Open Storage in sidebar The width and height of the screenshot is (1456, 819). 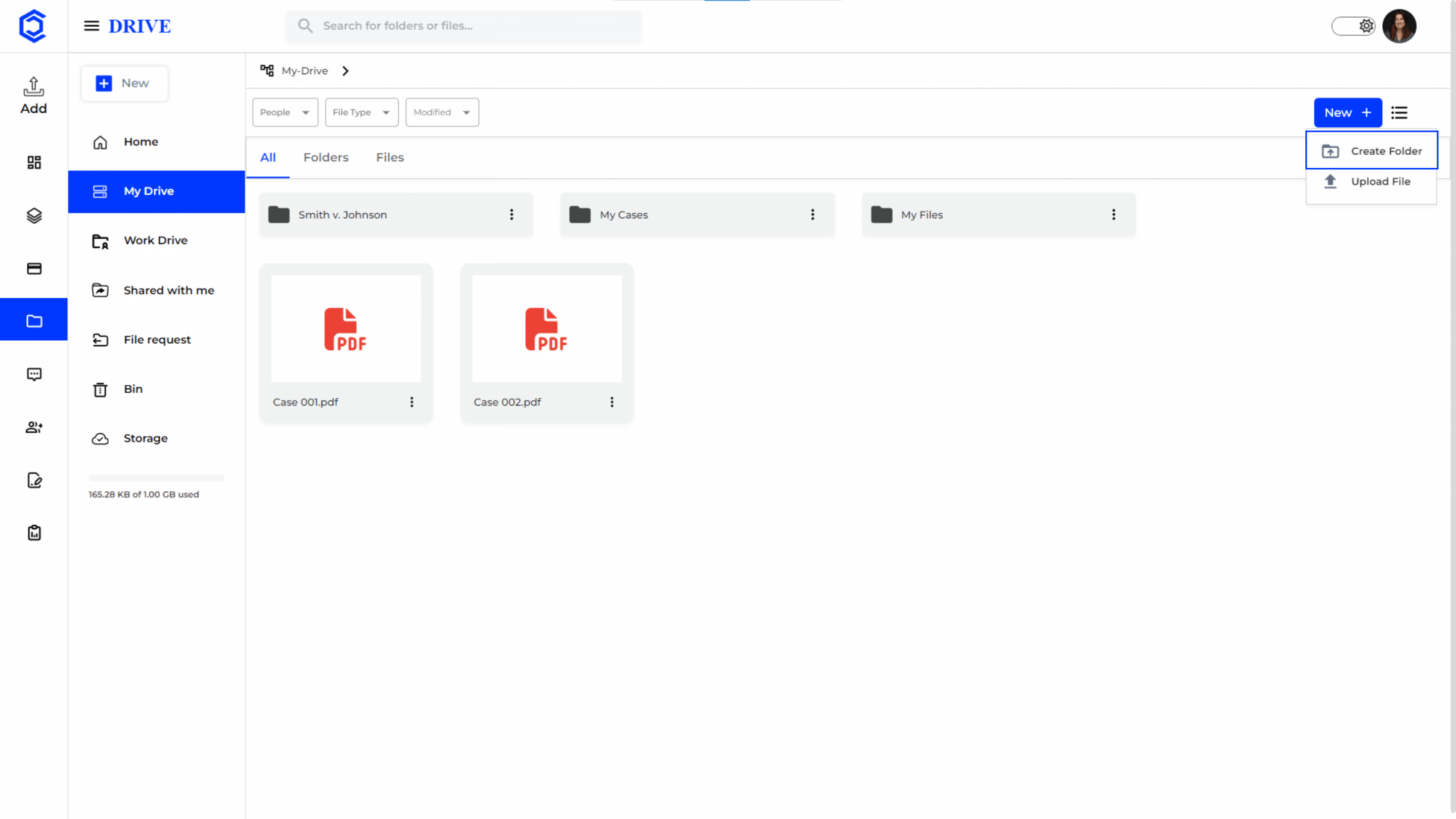coord(157,439)
